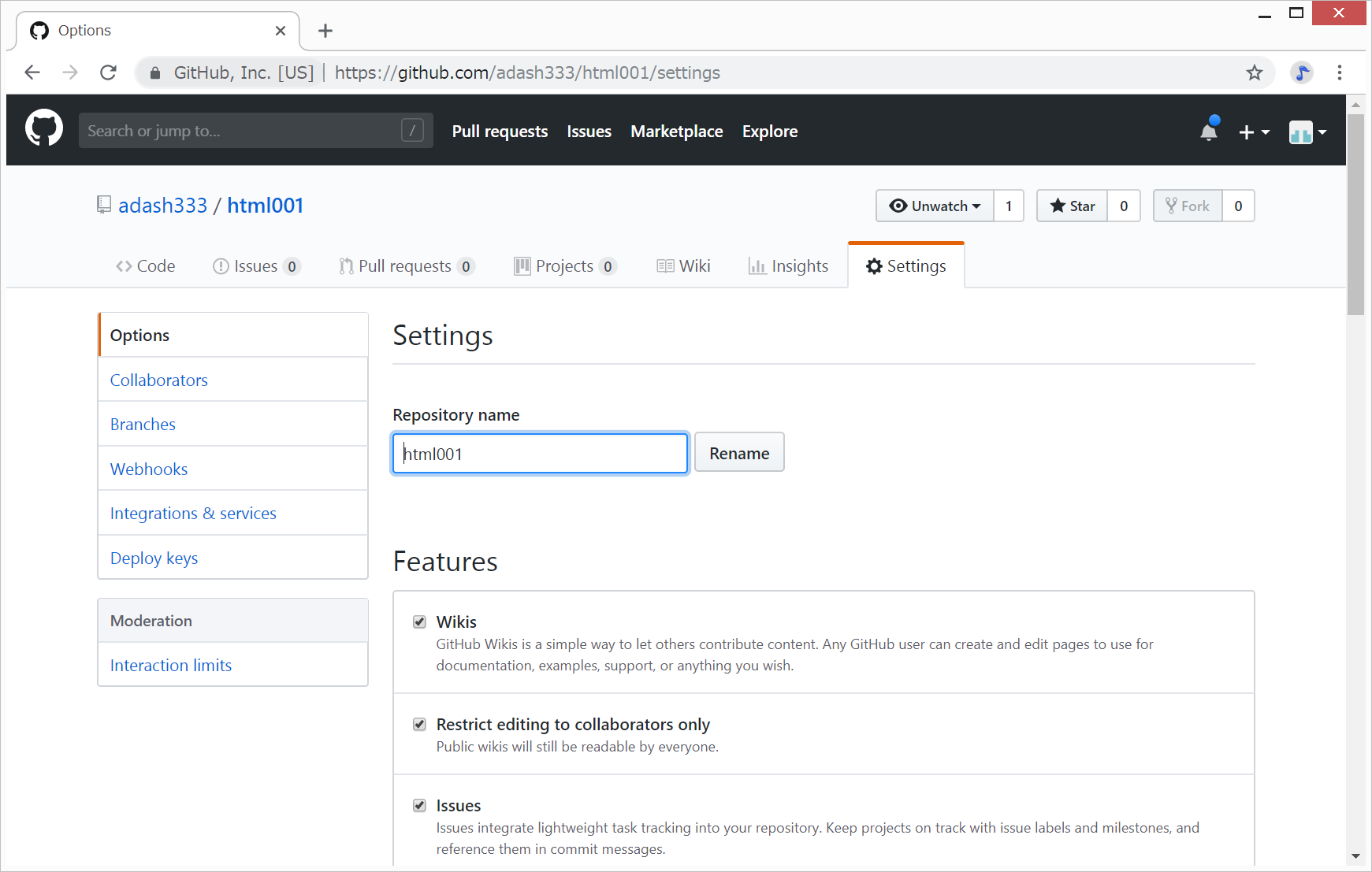The image size is (1372, 872).
Task: Expand the user avatar menu
Action: point(1307,132)
